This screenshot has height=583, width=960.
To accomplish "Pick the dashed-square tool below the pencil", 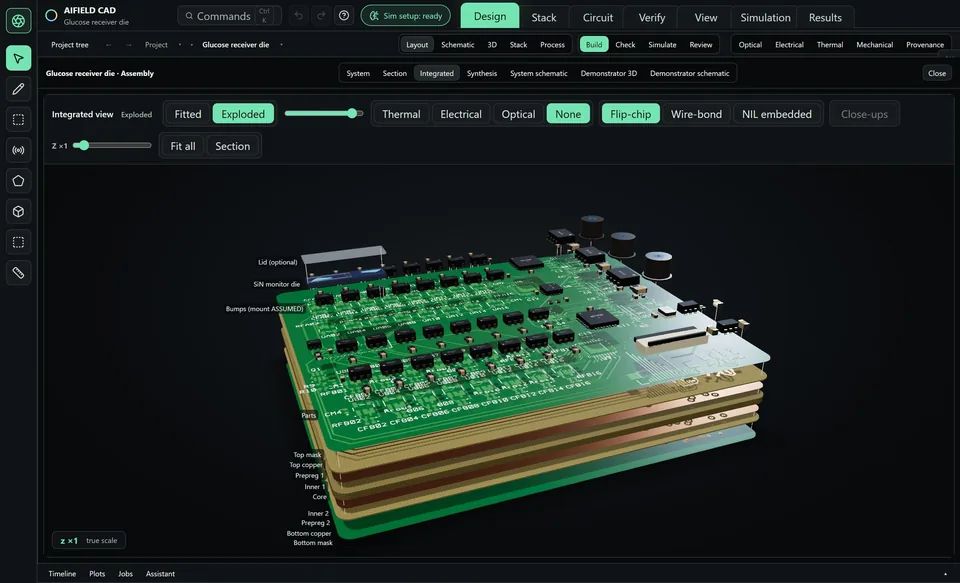I will click(x=18, y=119).
